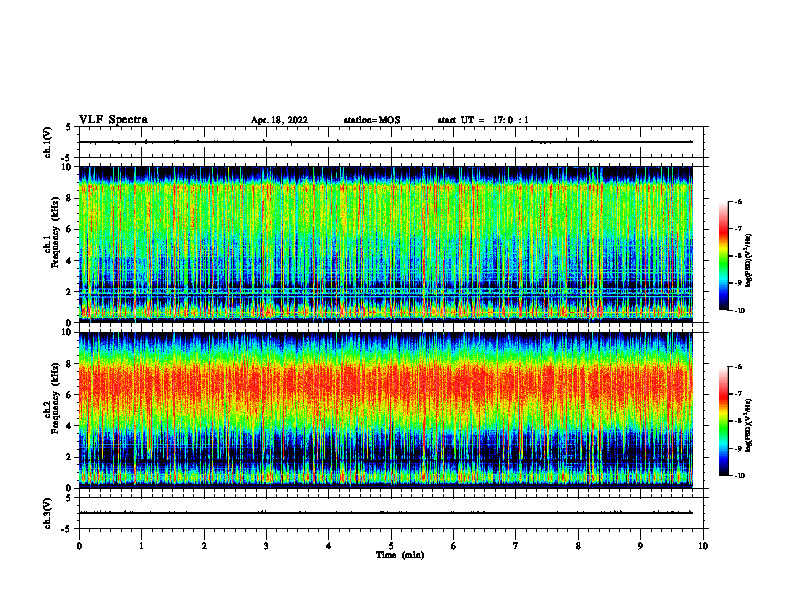The image size is (792, 612).
Task: Click time axis tick label "3"
Action: click(266, 546)
